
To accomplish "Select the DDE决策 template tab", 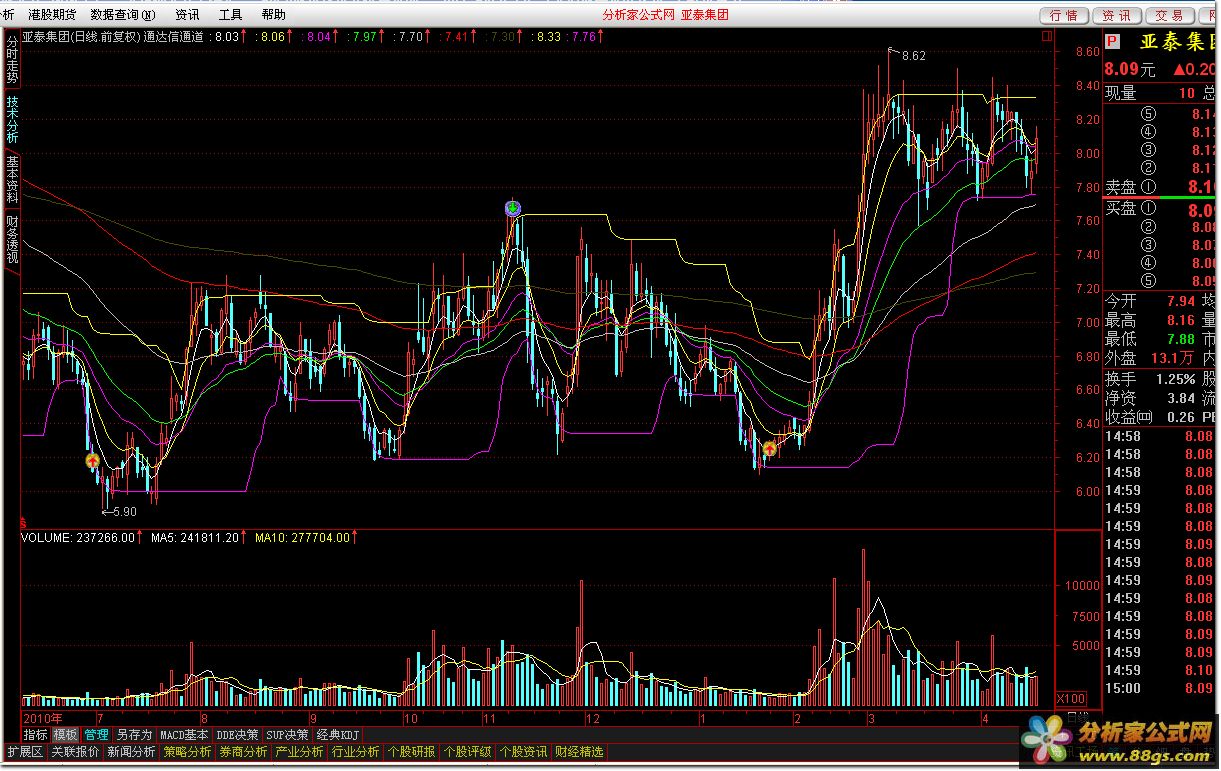I will tap(238, 734).
